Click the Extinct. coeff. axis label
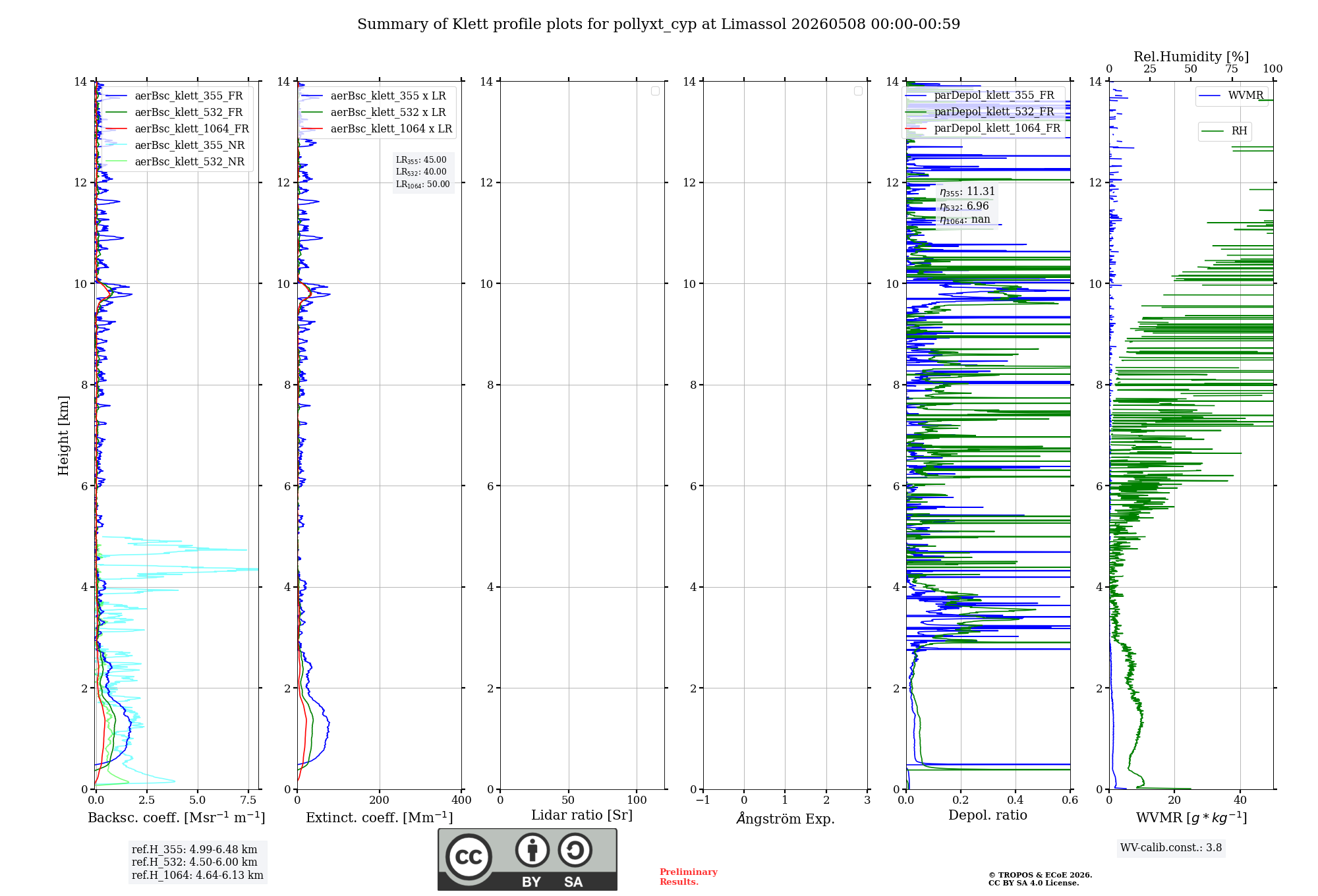Screen dimensions: 1318x896 [380, 818]
